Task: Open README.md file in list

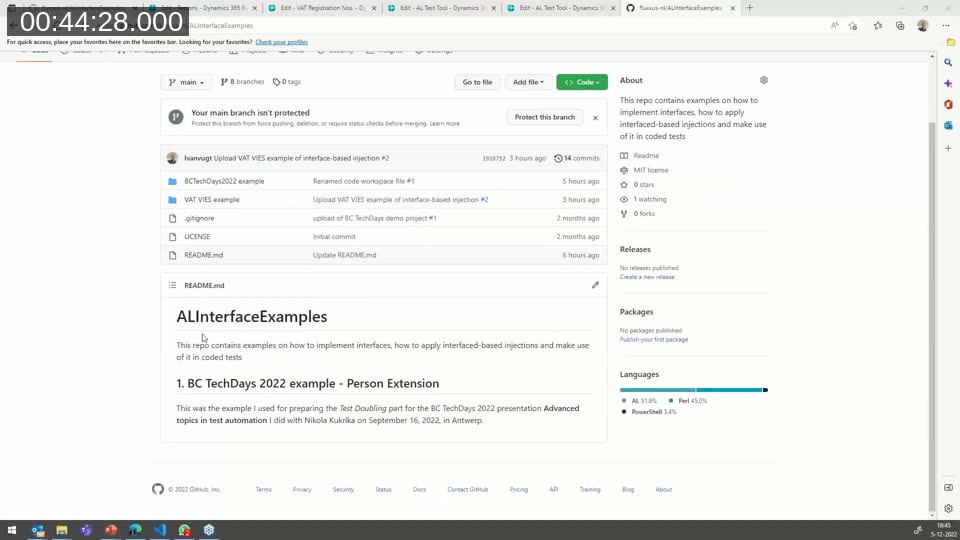Action: pos(203,255)
